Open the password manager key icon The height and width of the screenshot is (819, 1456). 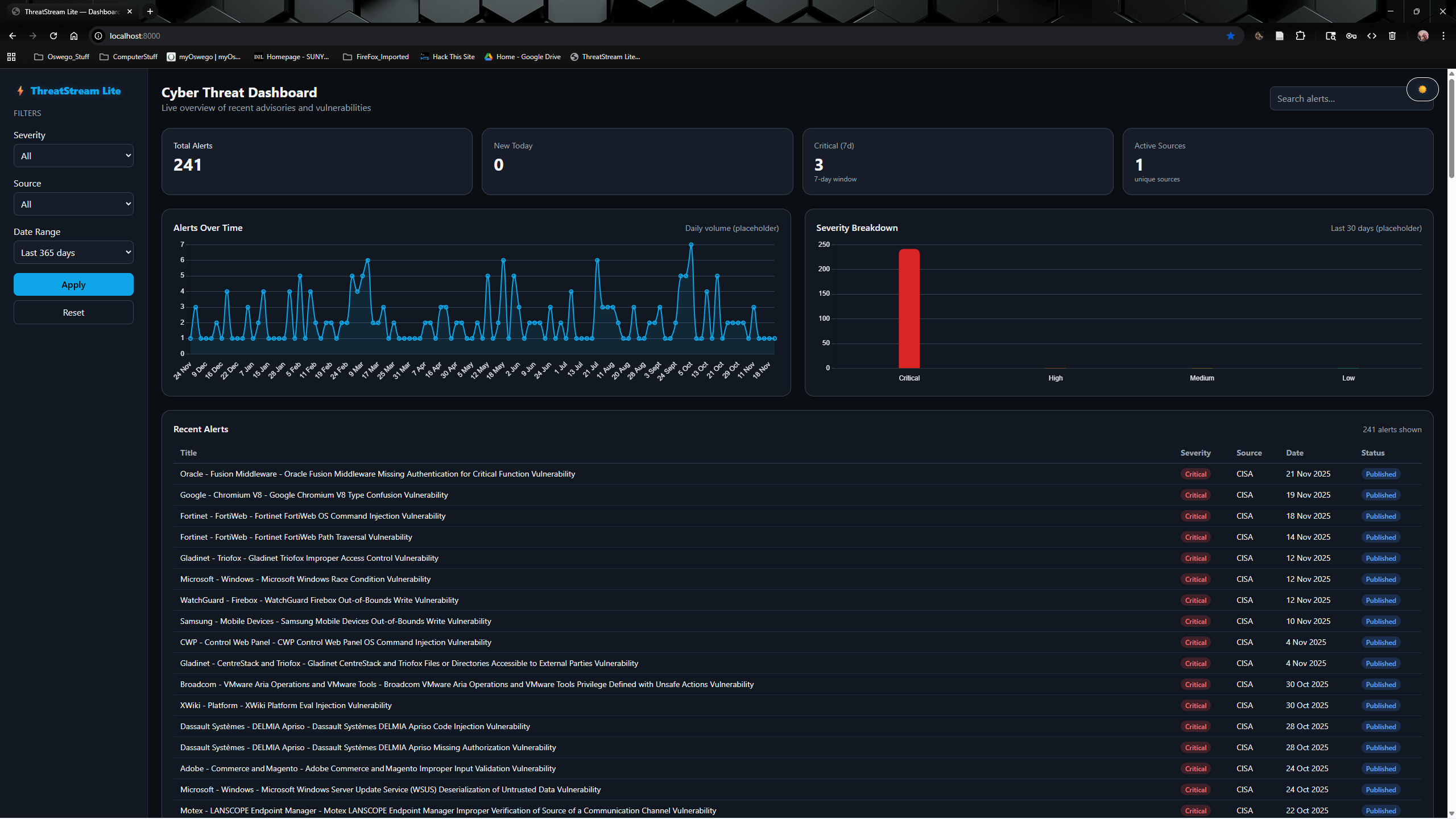point(1351,36)
